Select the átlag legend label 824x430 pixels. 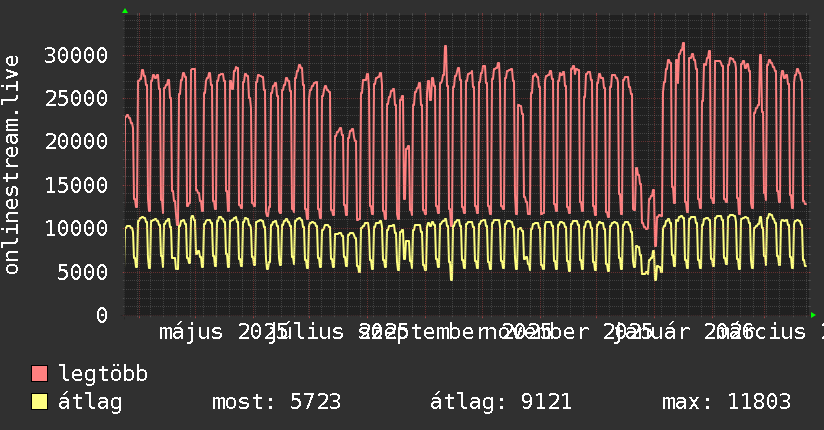coord(90,402)
